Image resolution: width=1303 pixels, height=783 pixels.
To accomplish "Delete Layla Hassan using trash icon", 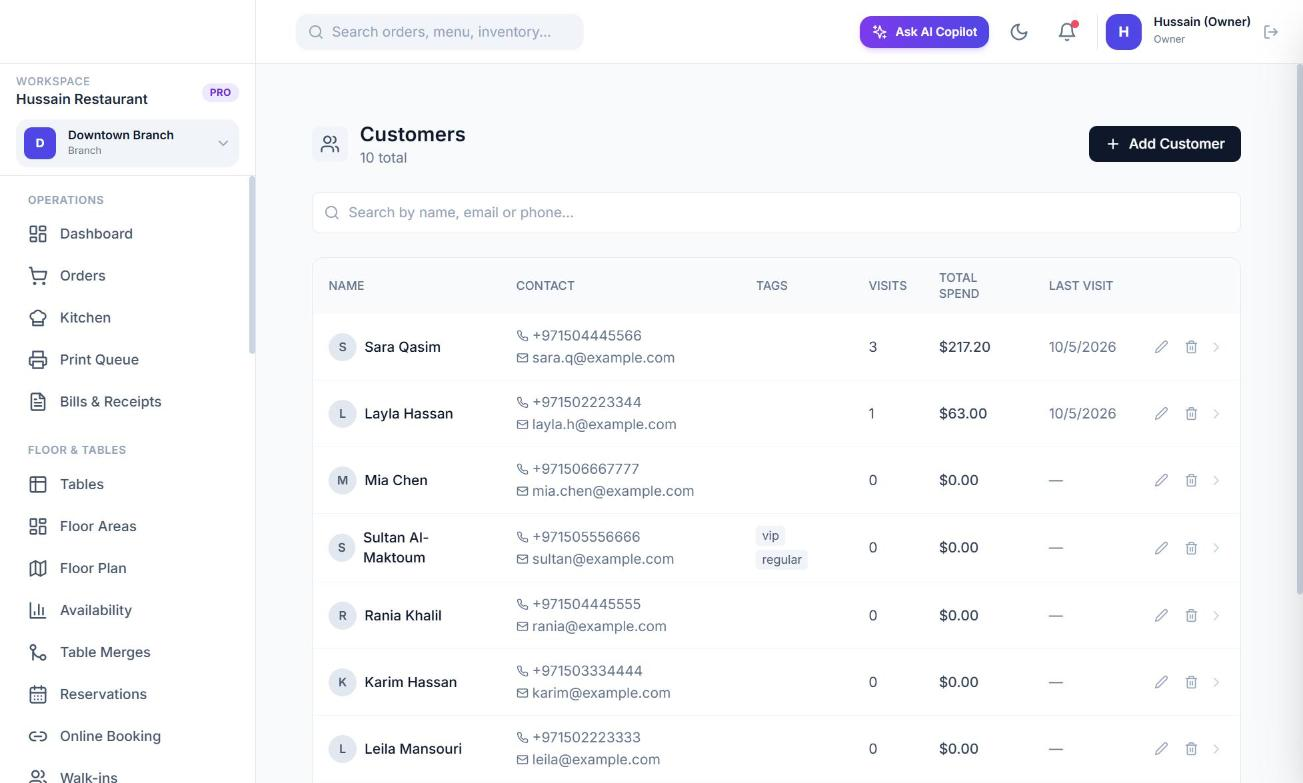I will pyautogui.click(x=1191, y=414).
